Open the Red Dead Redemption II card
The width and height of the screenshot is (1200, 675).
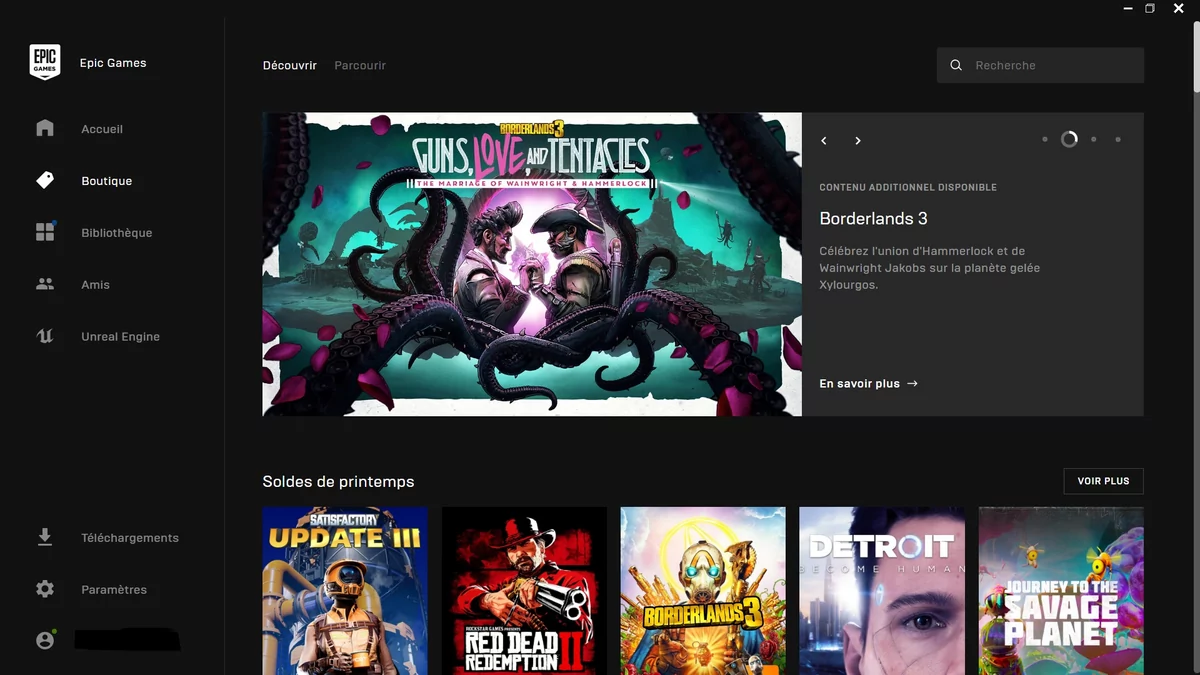[x=524, y=591]
